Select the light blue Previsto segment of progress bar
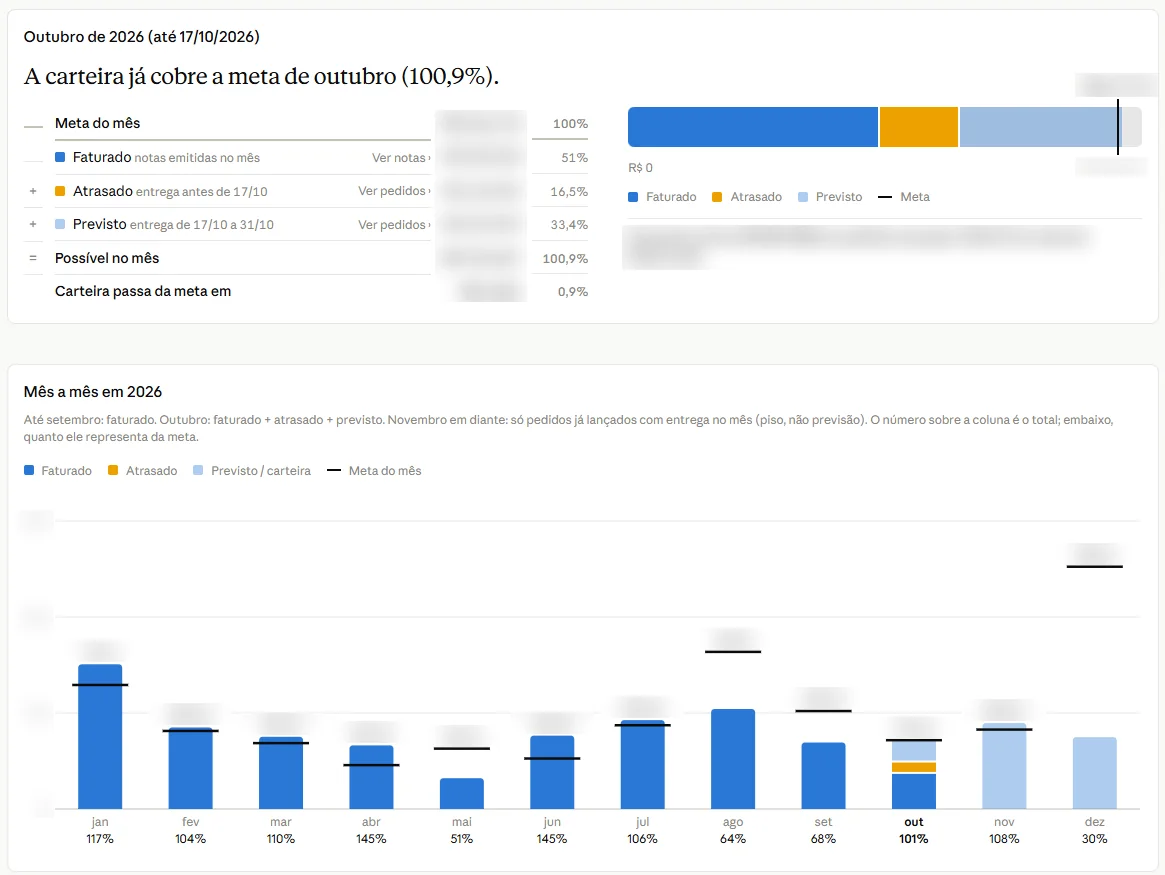The image size is (1165, 875). [1040, 127]
